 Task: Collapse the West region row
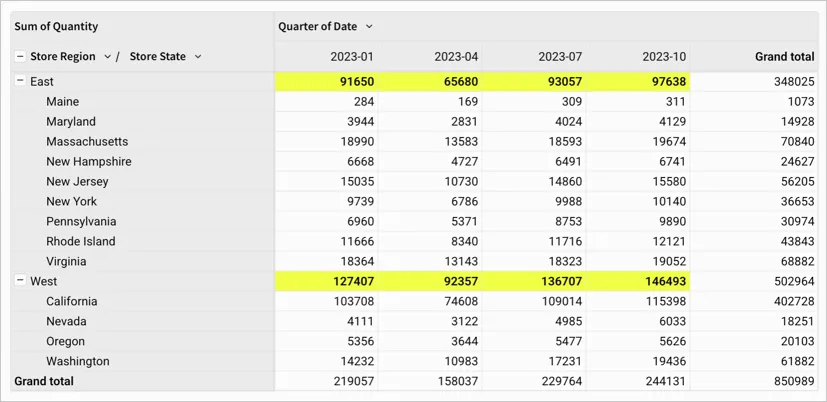(20, 281)
